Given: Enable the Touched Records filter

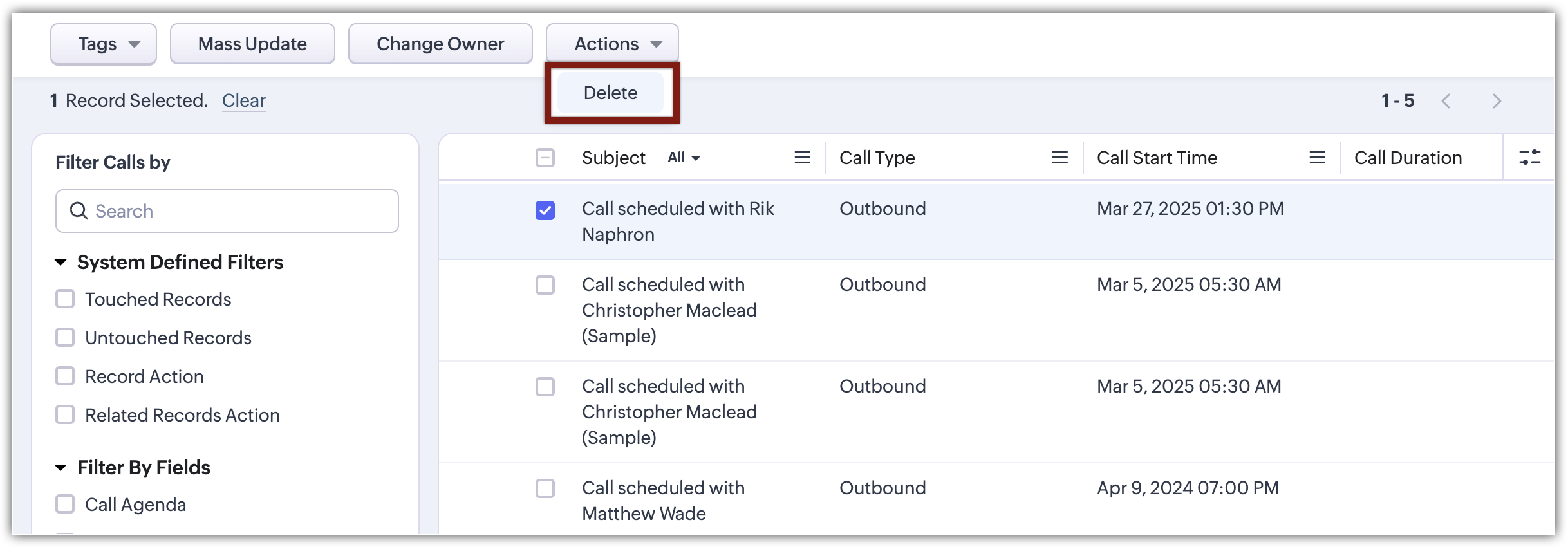Looking at the screenshot, I should click(65, 299).
